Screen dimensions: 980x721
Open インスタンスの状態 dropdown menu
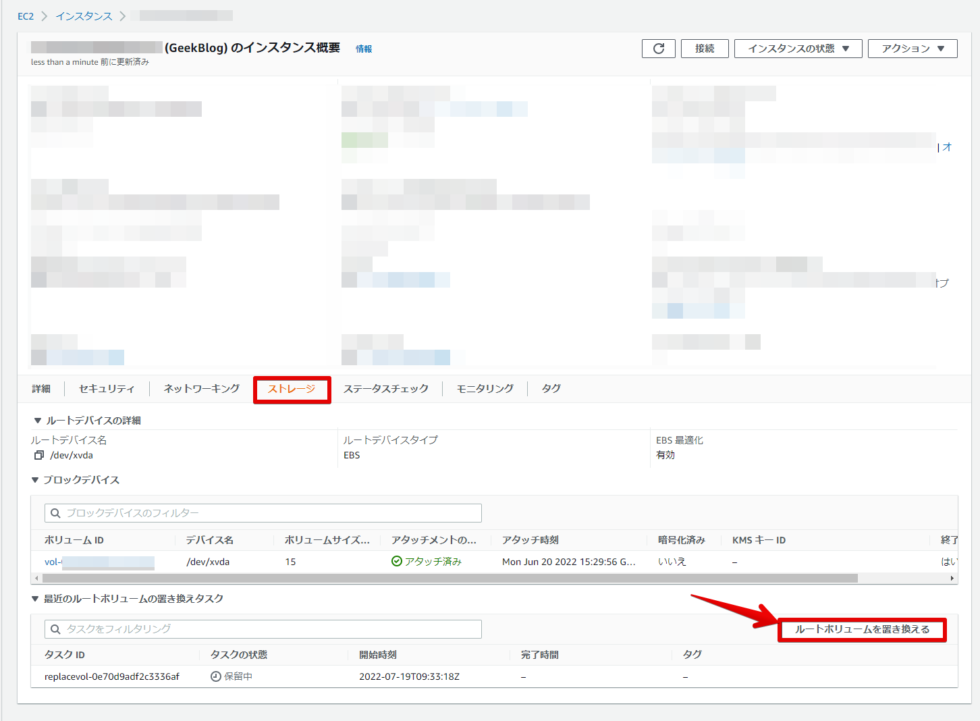797,49
